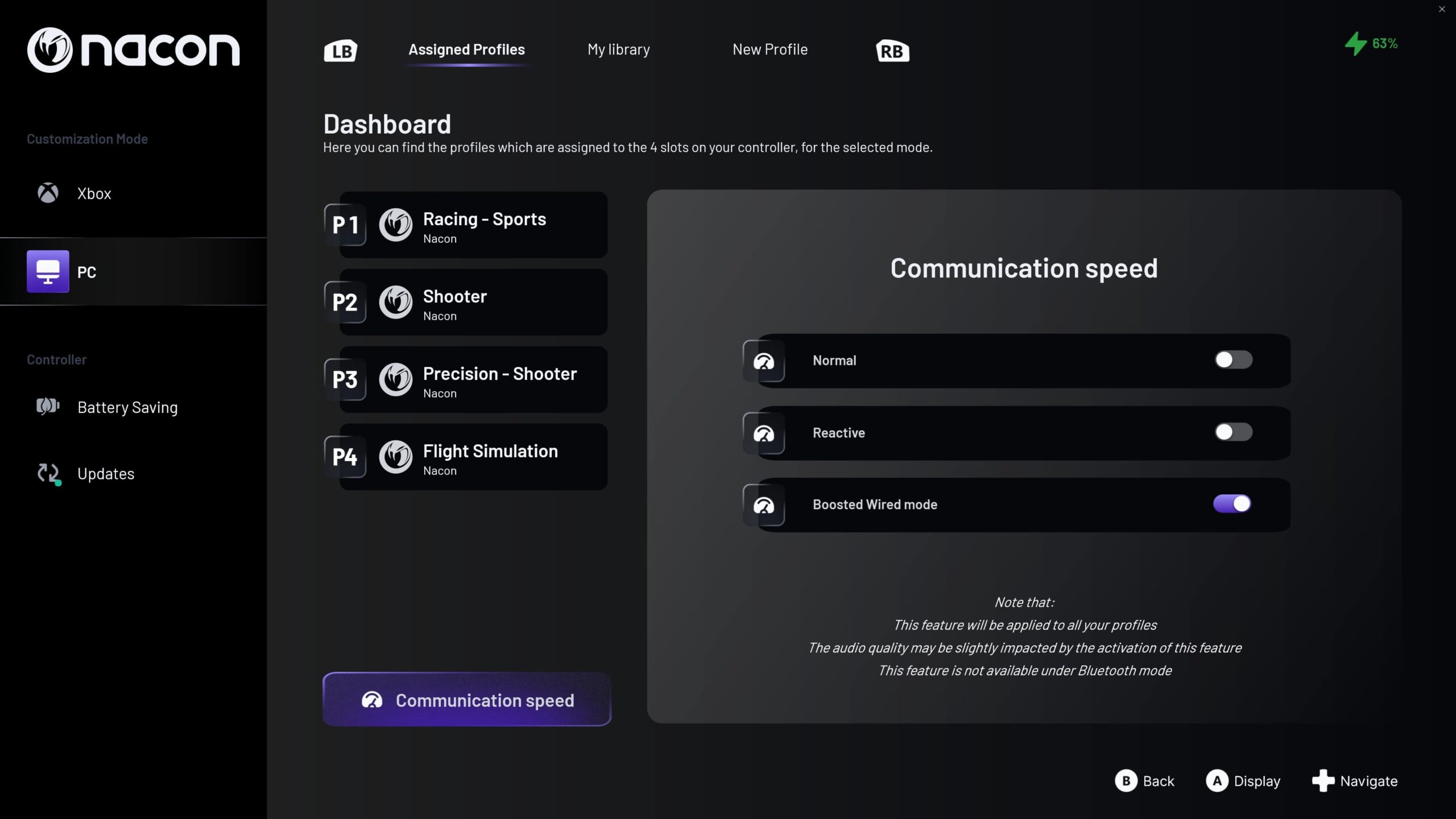Open the New Profile tab
This screenshot has height=819, width=1456.
[x=770, y=49]
